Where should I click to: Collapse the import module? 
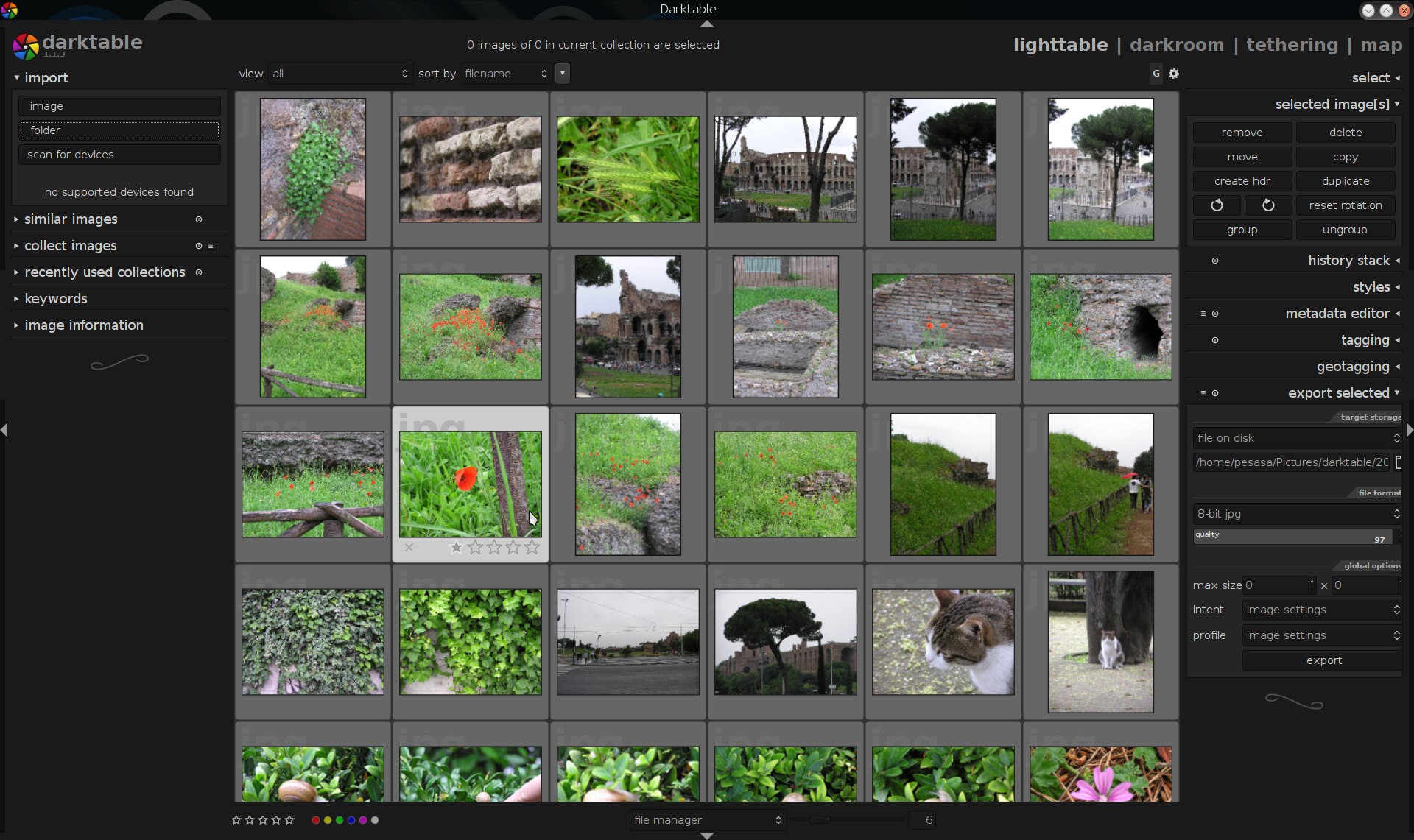click(x=46, y=78)
